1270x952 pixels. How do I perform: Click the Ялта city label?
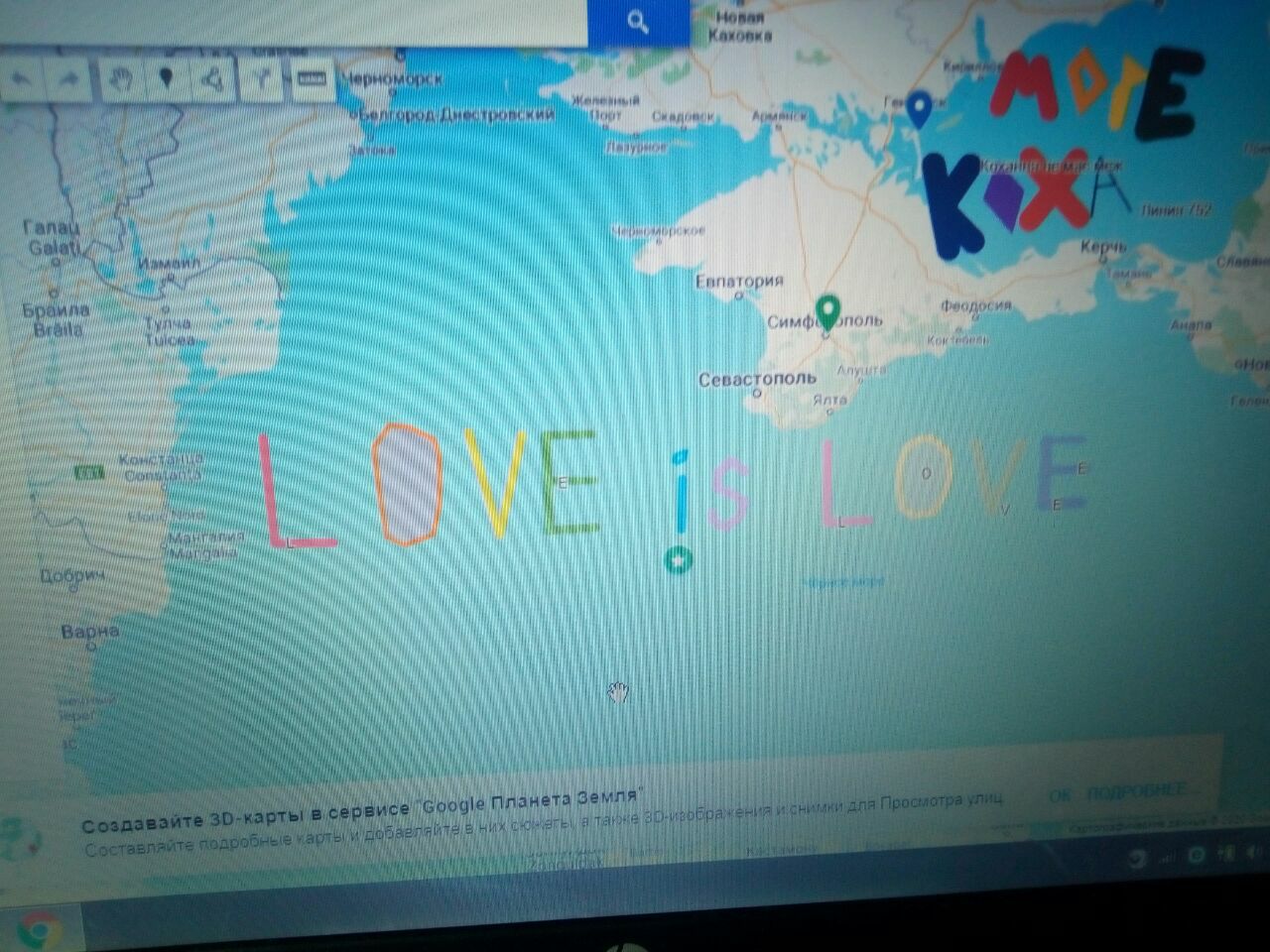(x=829, y=399)
